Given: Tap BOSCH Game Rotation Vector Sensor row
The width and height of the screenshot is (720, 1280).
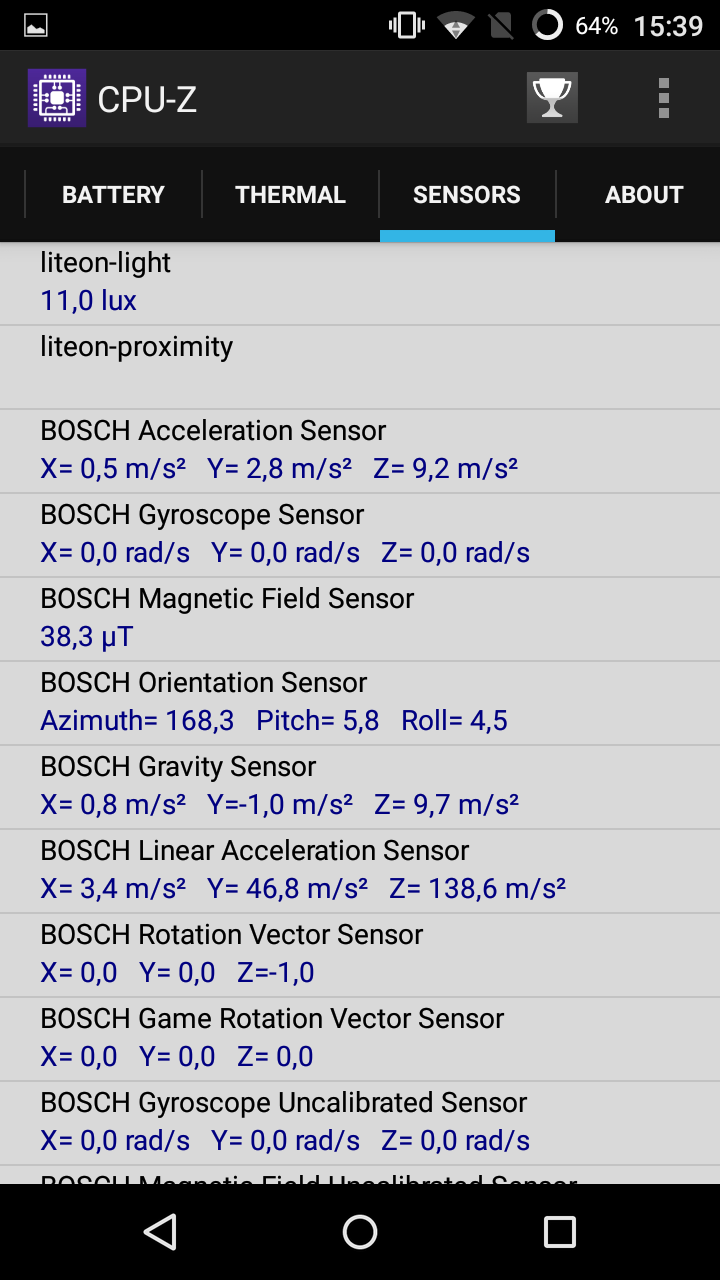Looking at the screenshot, I should [360, 1039].
